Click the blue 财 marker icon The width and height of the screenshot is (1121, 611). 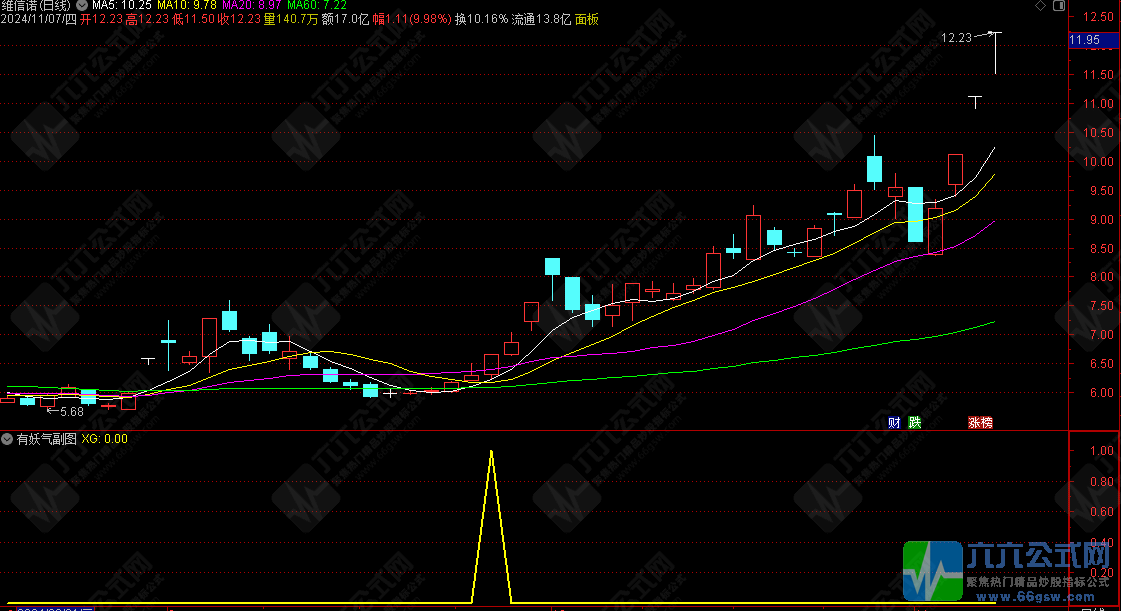click(x=894, y=423)
